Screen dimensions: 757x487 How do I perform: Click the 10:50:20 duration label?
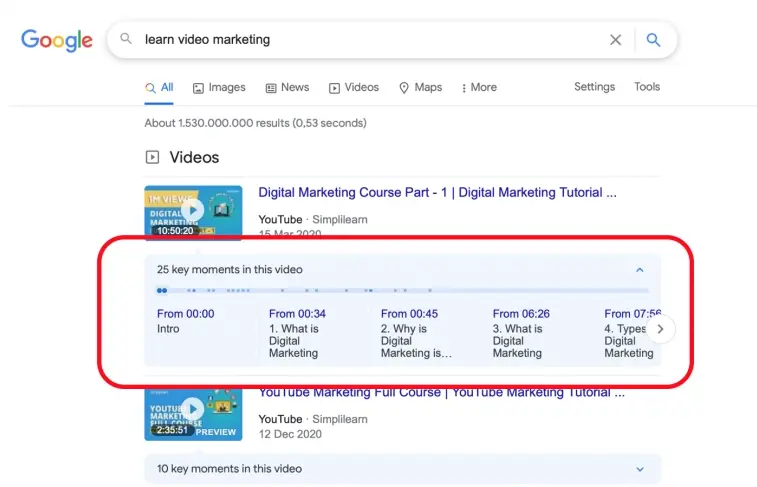click(175, 231)
